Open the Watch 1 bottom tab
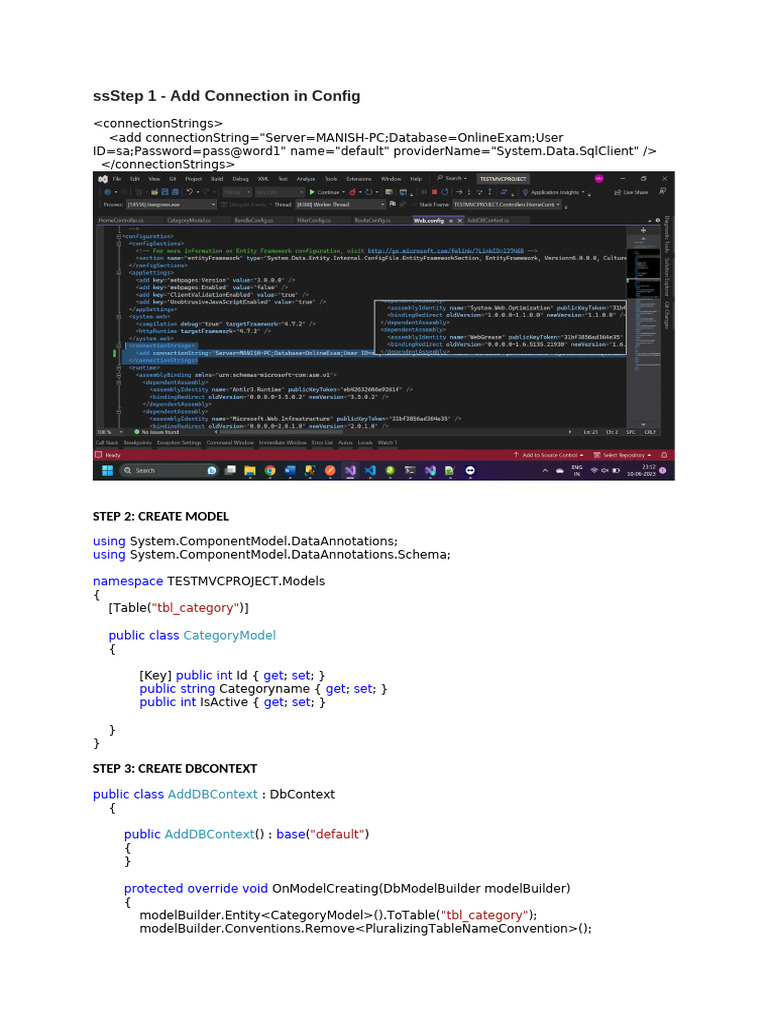The height and width of the screenshot is (1024, 768). 387,443
